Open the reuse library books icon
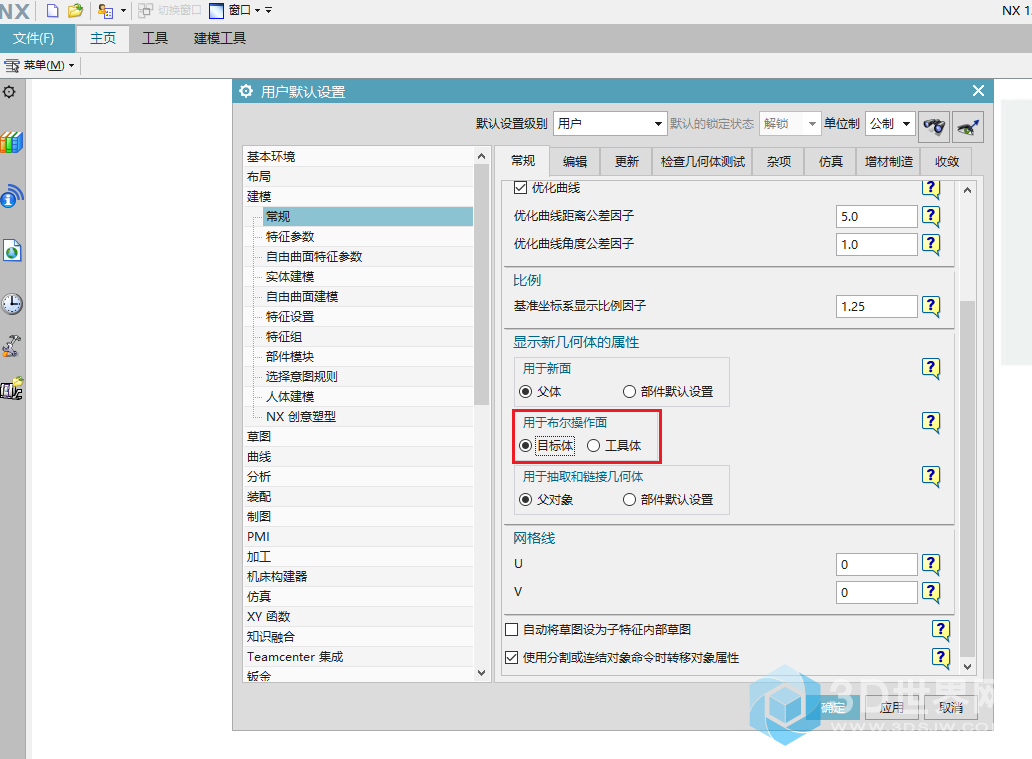Image resolution: width=1032 pixels, height=759 pixels. (x=12, y=142)
